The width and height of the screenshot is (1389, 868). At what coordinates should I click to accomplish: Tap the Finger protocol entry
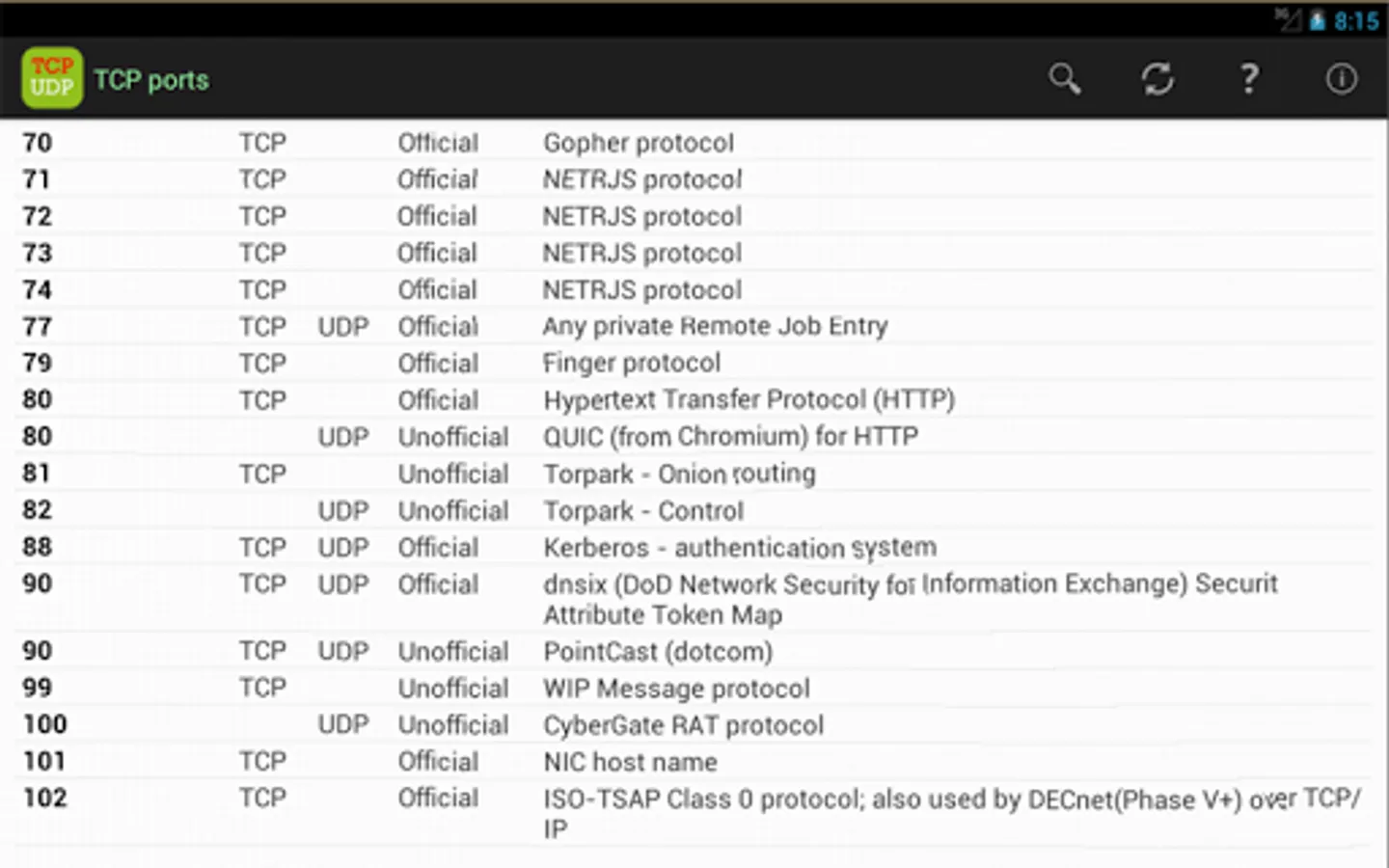[632, 363]
